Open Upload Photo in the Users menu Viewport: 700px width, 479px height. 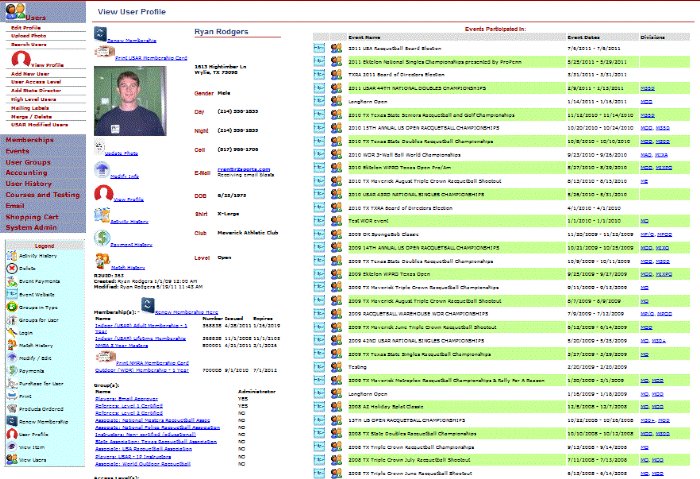click(29, 36)
